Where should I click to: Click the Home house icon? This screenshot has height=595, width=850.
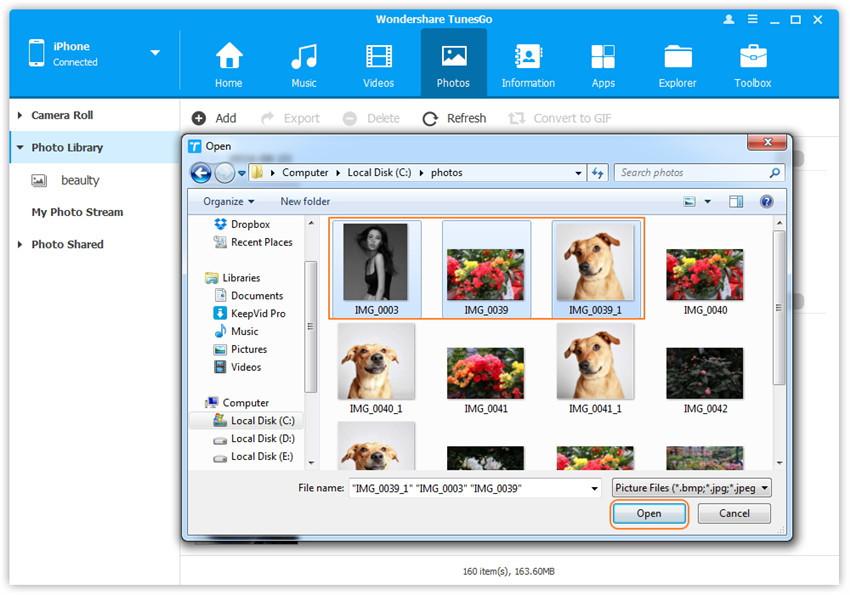coord(229,57)
